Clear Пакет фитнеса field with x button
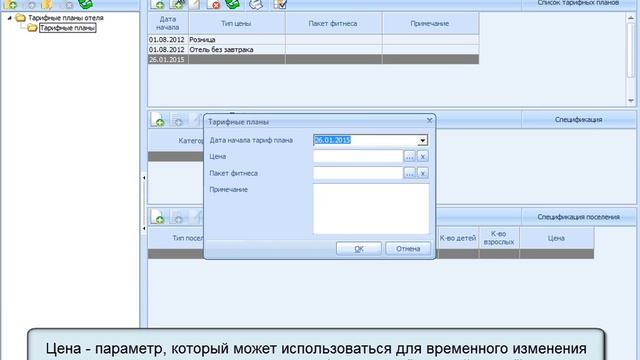640x360 pixels. point(422,173)
